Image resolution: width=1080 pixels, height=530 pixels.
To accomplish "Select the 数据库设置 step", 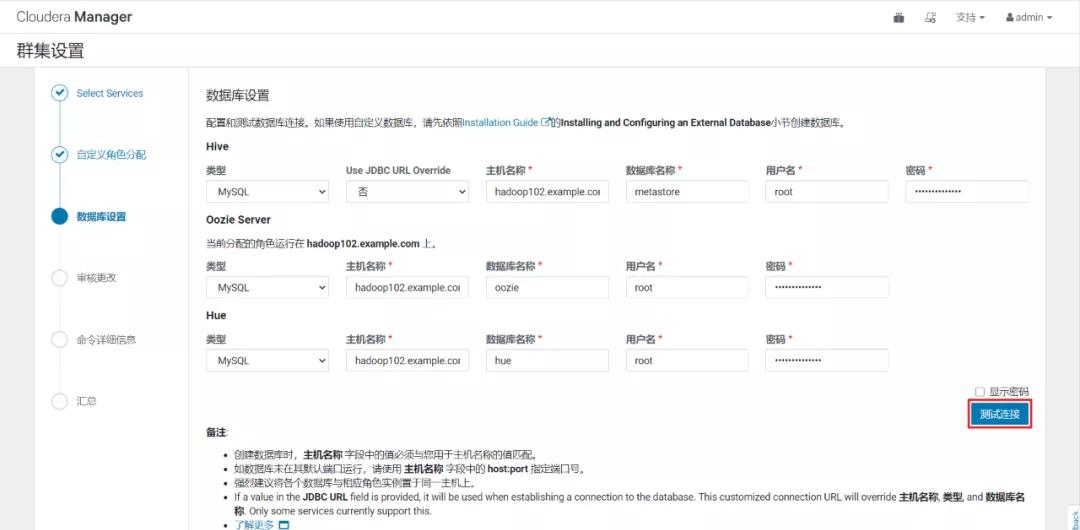I will click(101, 216).
